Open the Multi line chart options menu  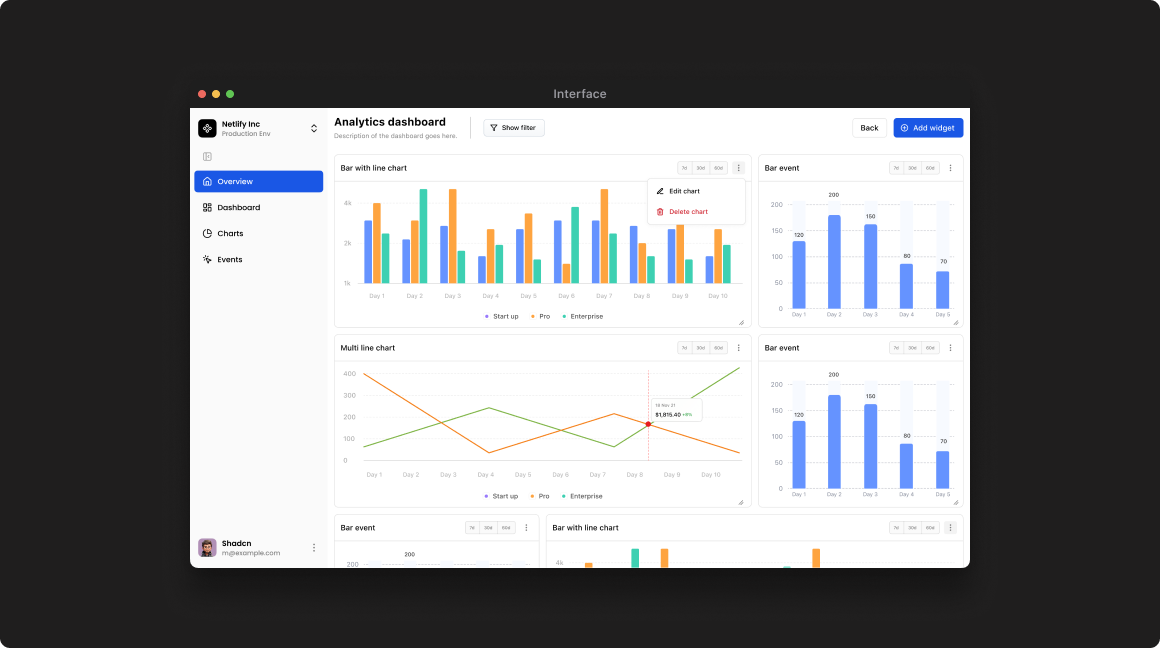click(738, 347)
